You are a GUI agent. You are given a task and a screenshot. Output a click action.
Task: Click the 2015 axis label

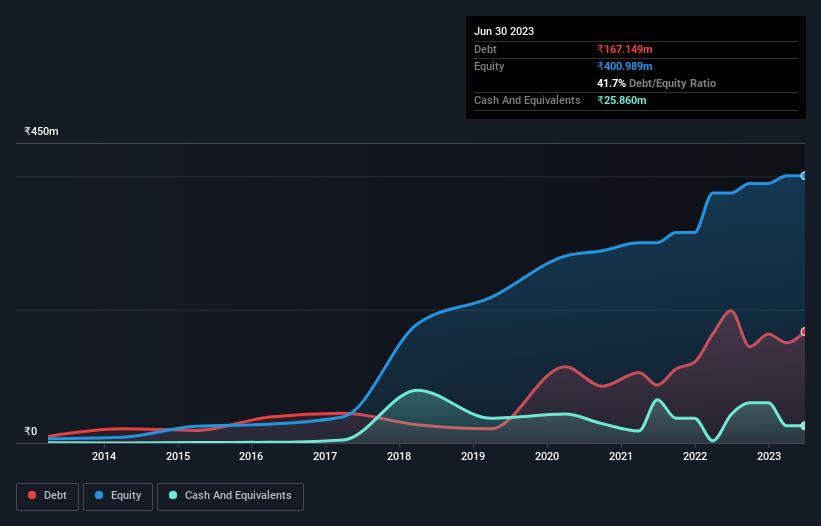tap(178, 456)
